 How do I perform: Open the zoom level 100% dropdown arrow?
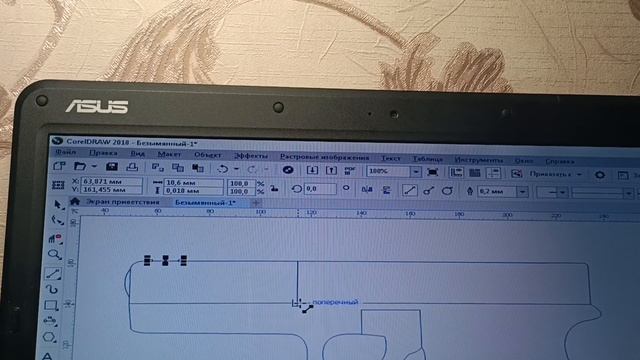click(416, 171)
